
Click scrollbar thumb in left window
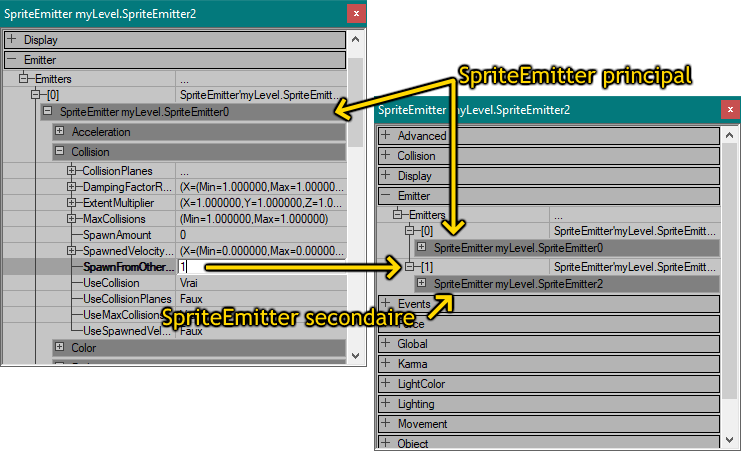click(356, 102)
